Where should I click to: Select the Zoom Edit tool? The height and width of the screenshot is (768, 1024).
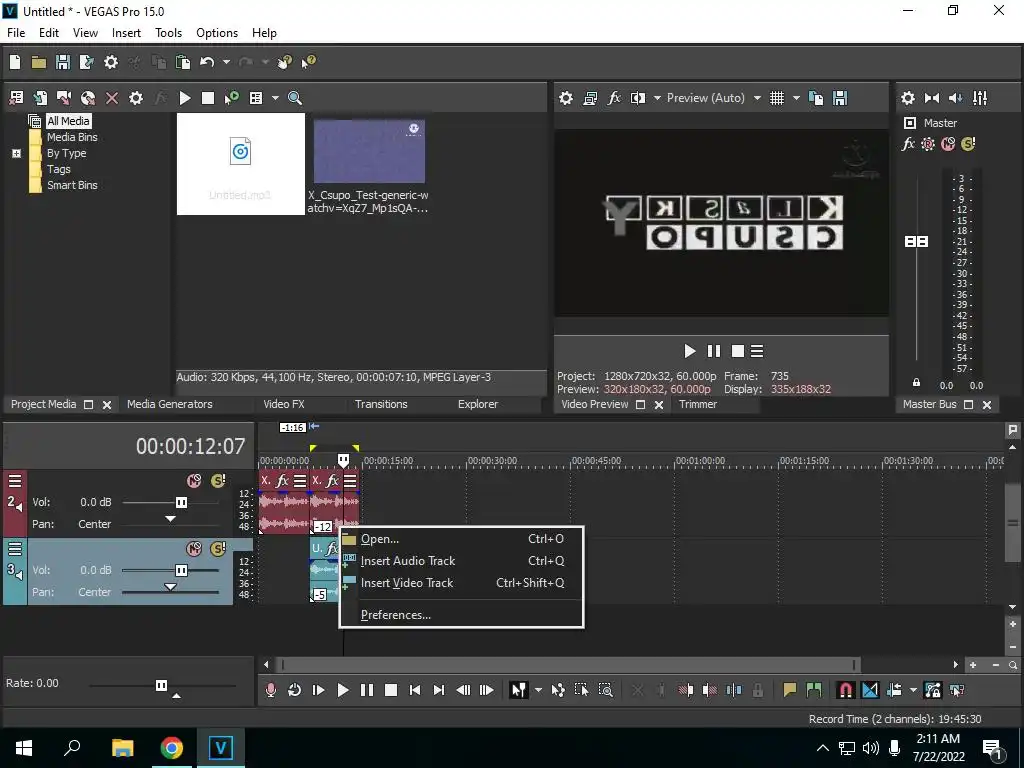(x=605, y=690)
